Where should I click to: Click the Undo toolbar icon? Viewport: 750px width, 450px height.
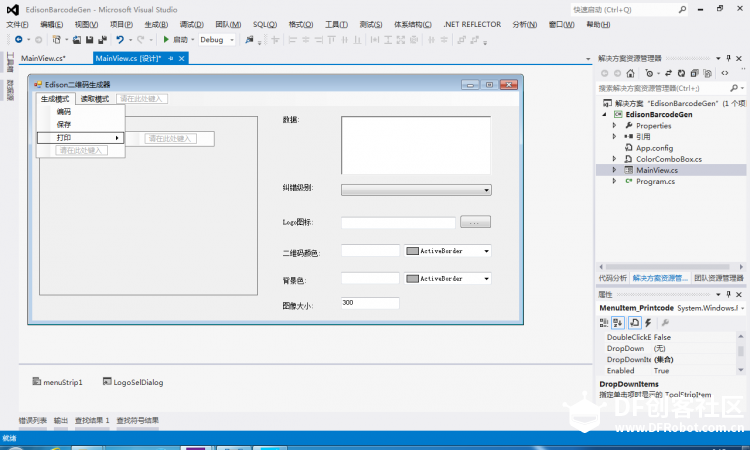click(120, 40)
